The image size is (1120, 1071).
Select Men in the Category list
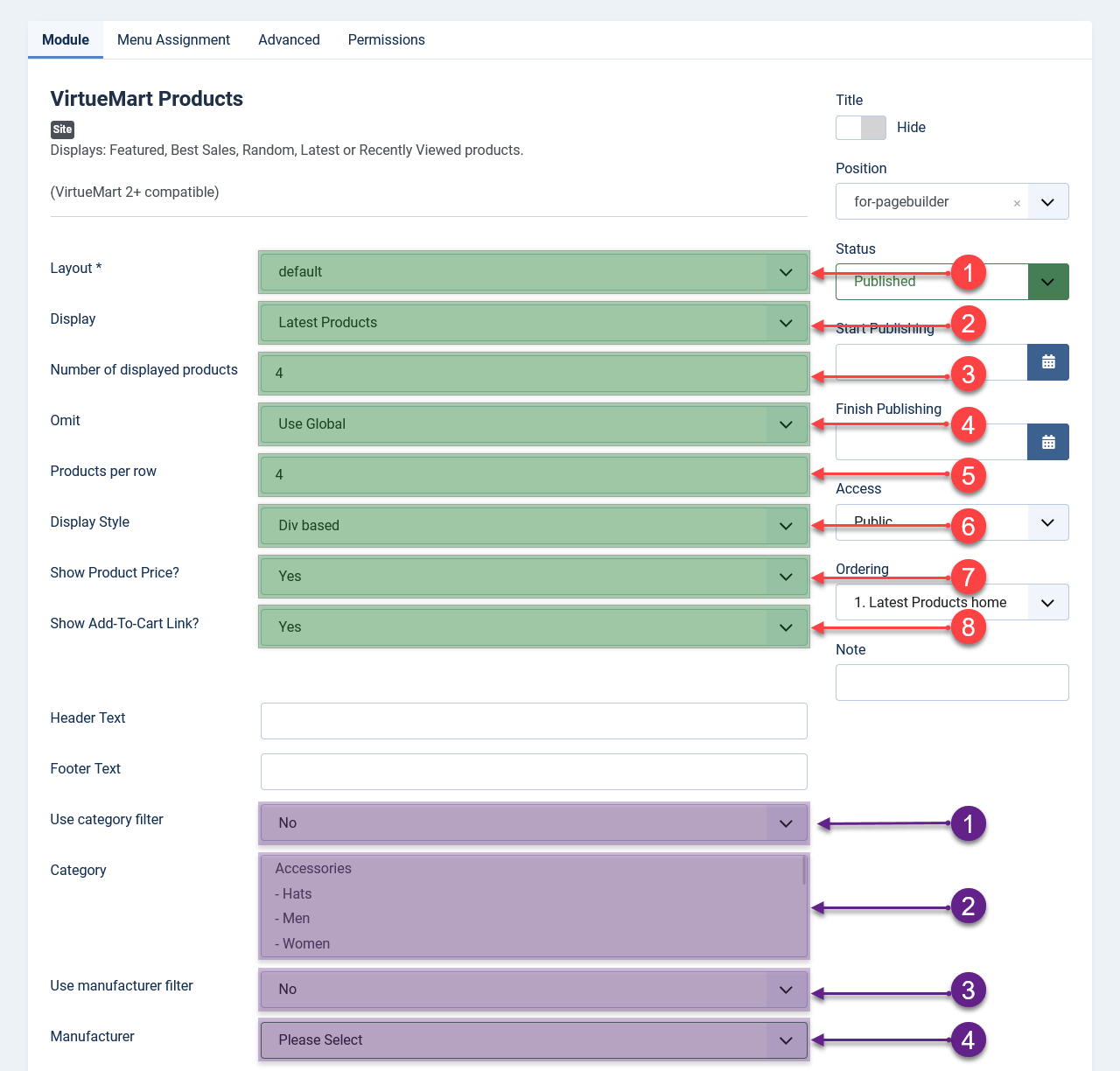coord(292,919)
